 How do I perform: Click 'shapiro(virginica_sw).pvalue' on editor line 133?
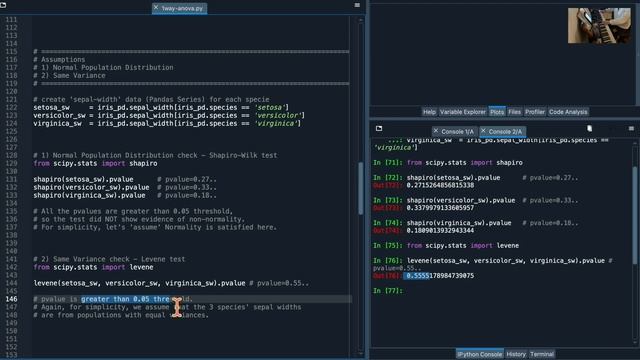tap(89, 196)
